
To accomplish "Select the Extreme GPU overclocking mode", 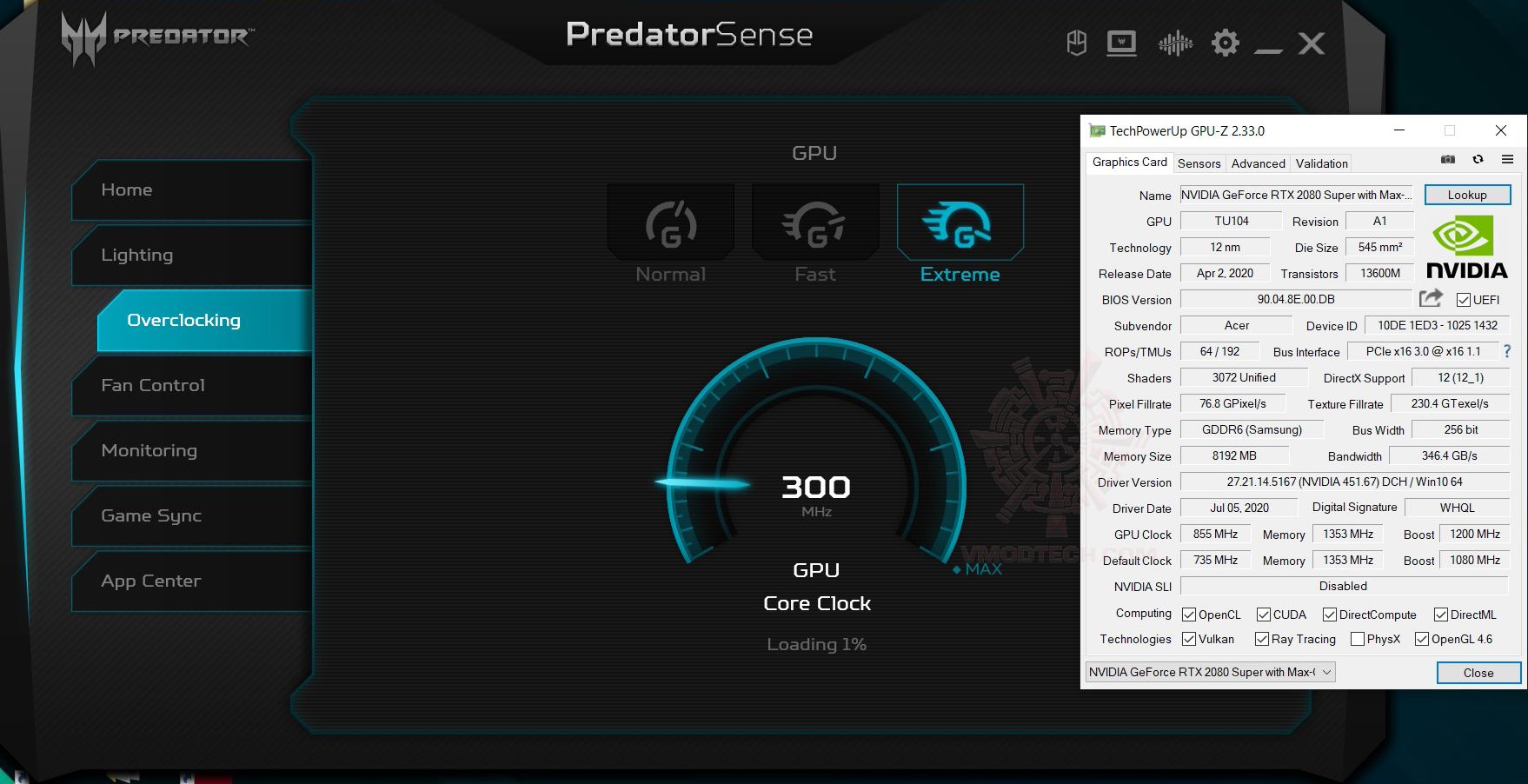I will click(x=960, y=224).
